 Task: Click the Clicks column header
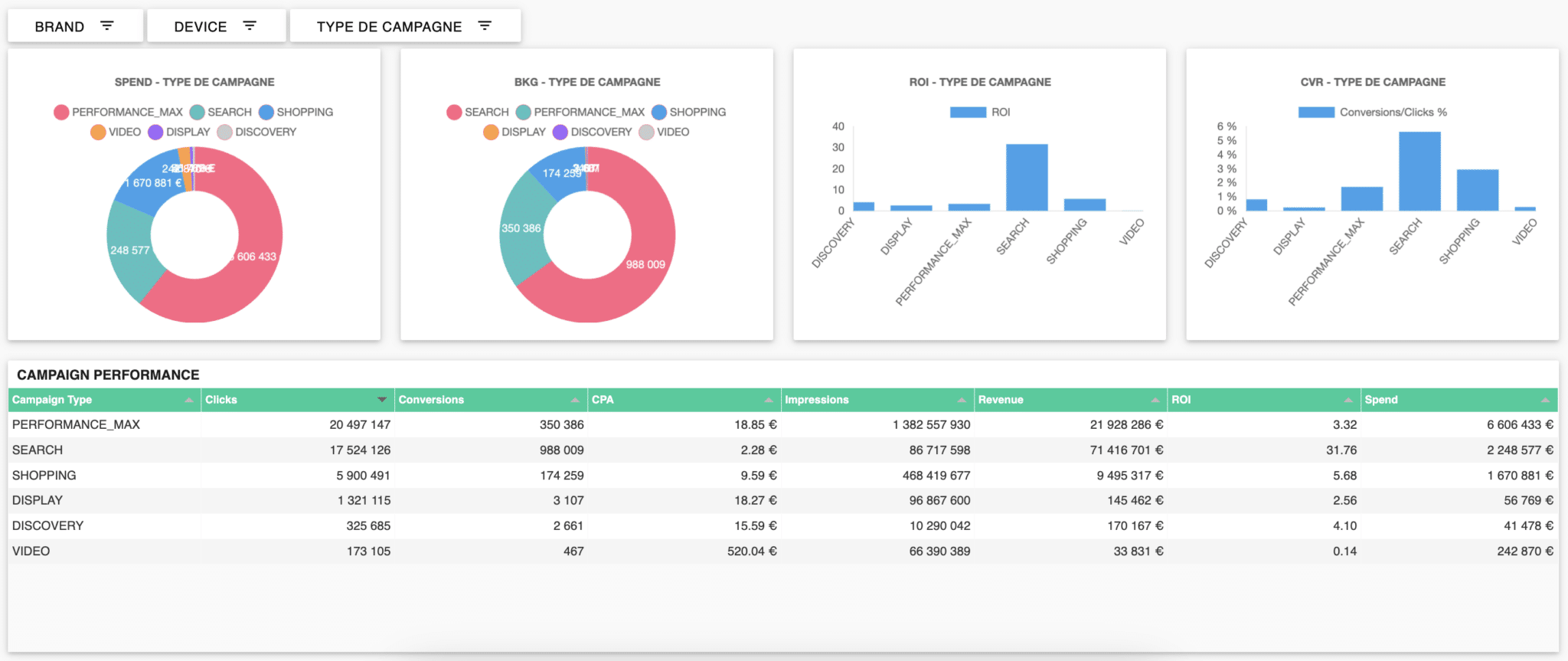click(297, 400)
